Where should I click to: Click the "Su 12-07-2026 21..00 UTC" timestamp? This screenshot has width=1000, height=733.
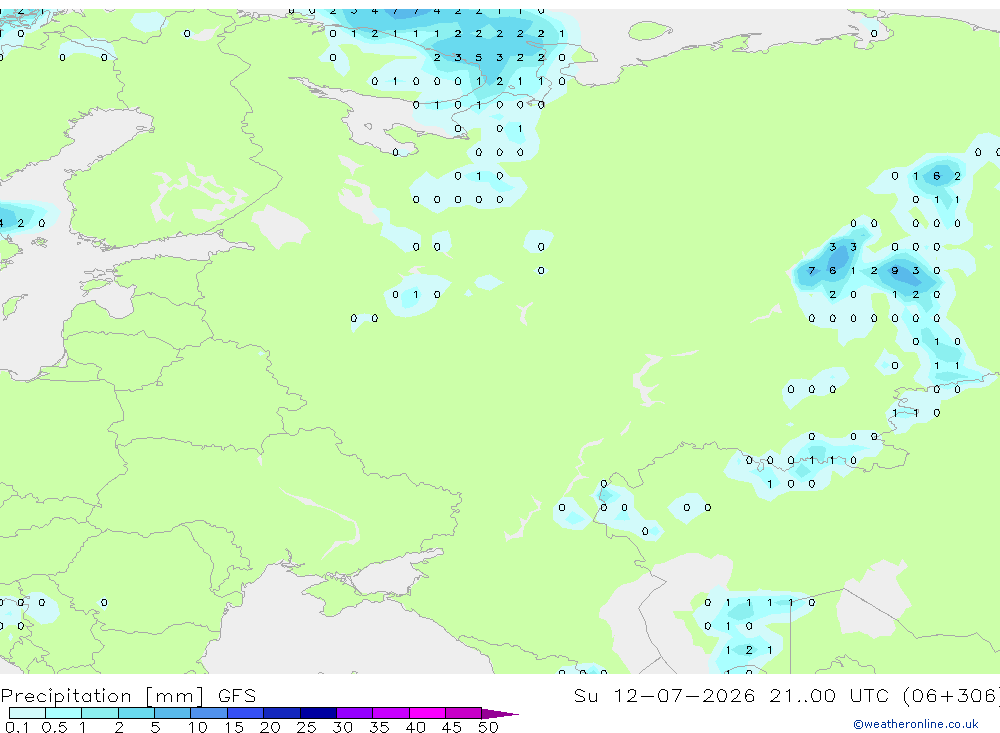[731, 695]
